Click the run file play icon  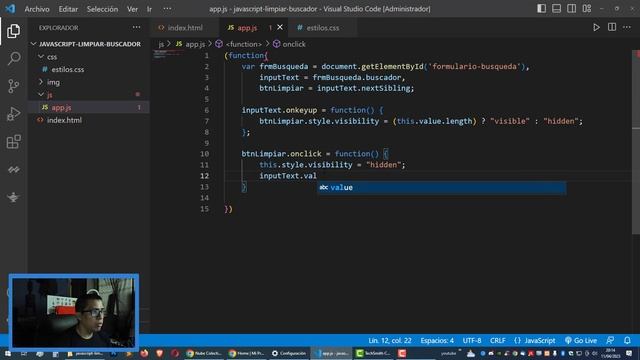click(596, 27)
